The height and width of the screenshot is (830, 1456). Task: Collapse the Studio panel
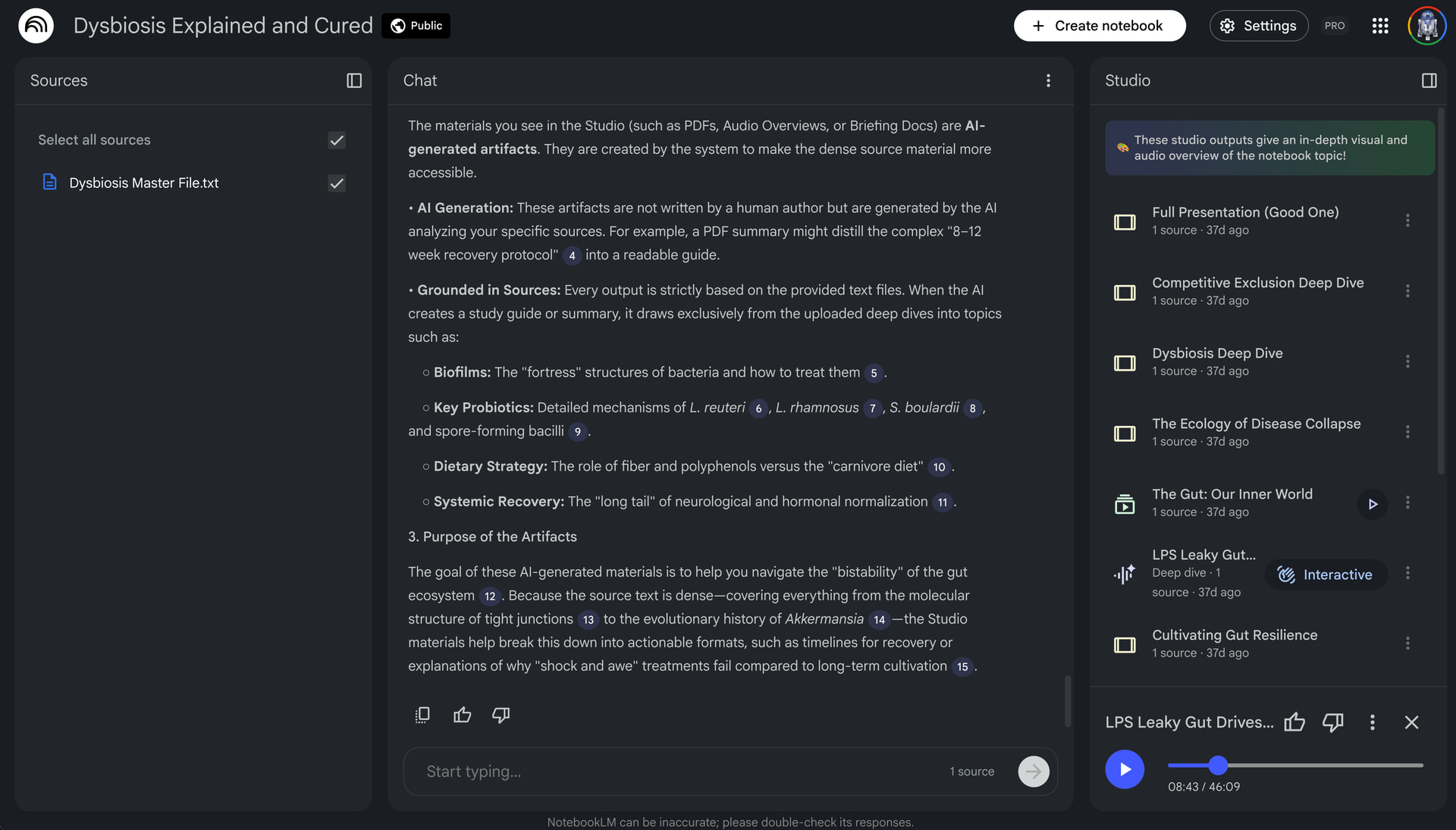pos(1429,80)
